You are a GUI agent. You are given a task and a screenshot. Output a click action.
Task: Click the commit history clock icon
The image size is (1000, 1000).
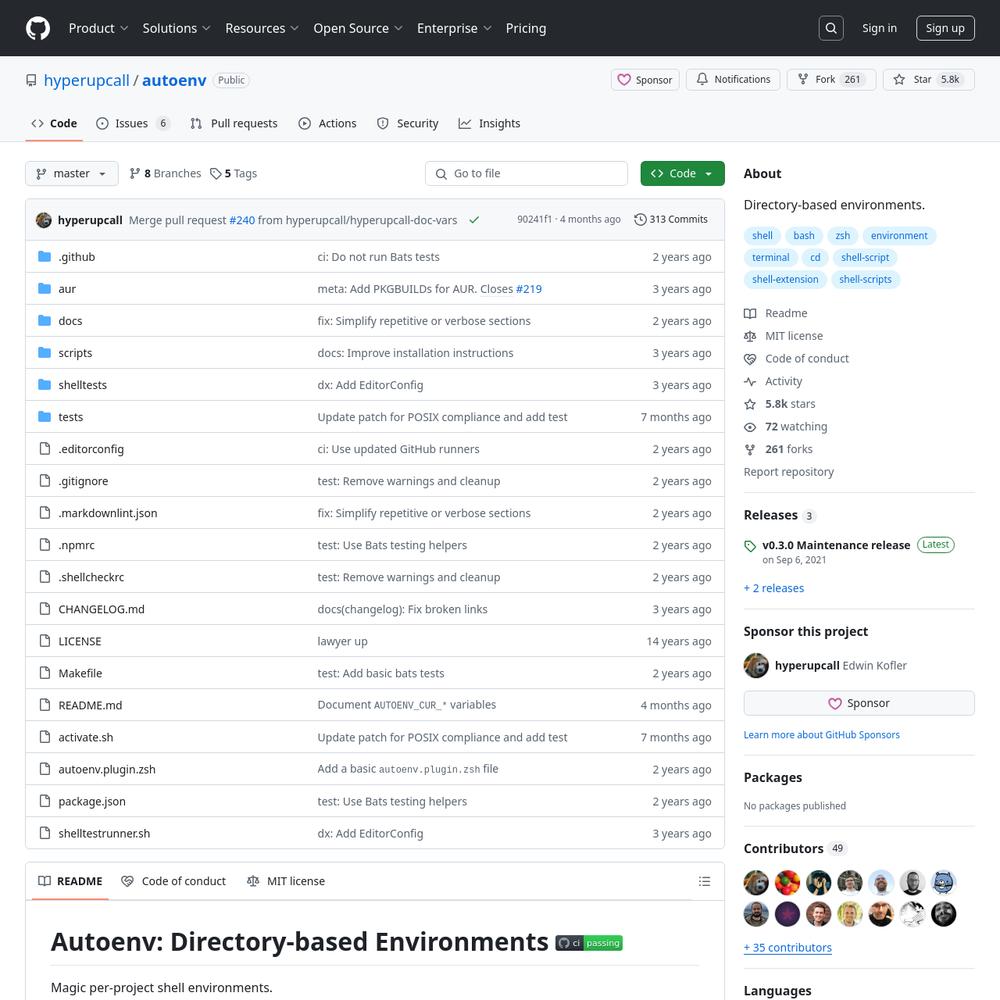(640, 219)
